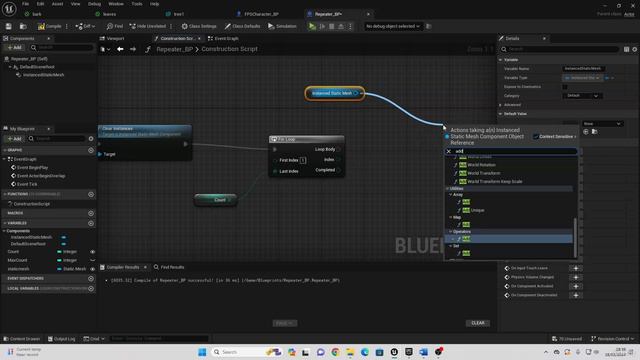
Task: Click the Count variable node in graph
Action: [x=216, y=200]
